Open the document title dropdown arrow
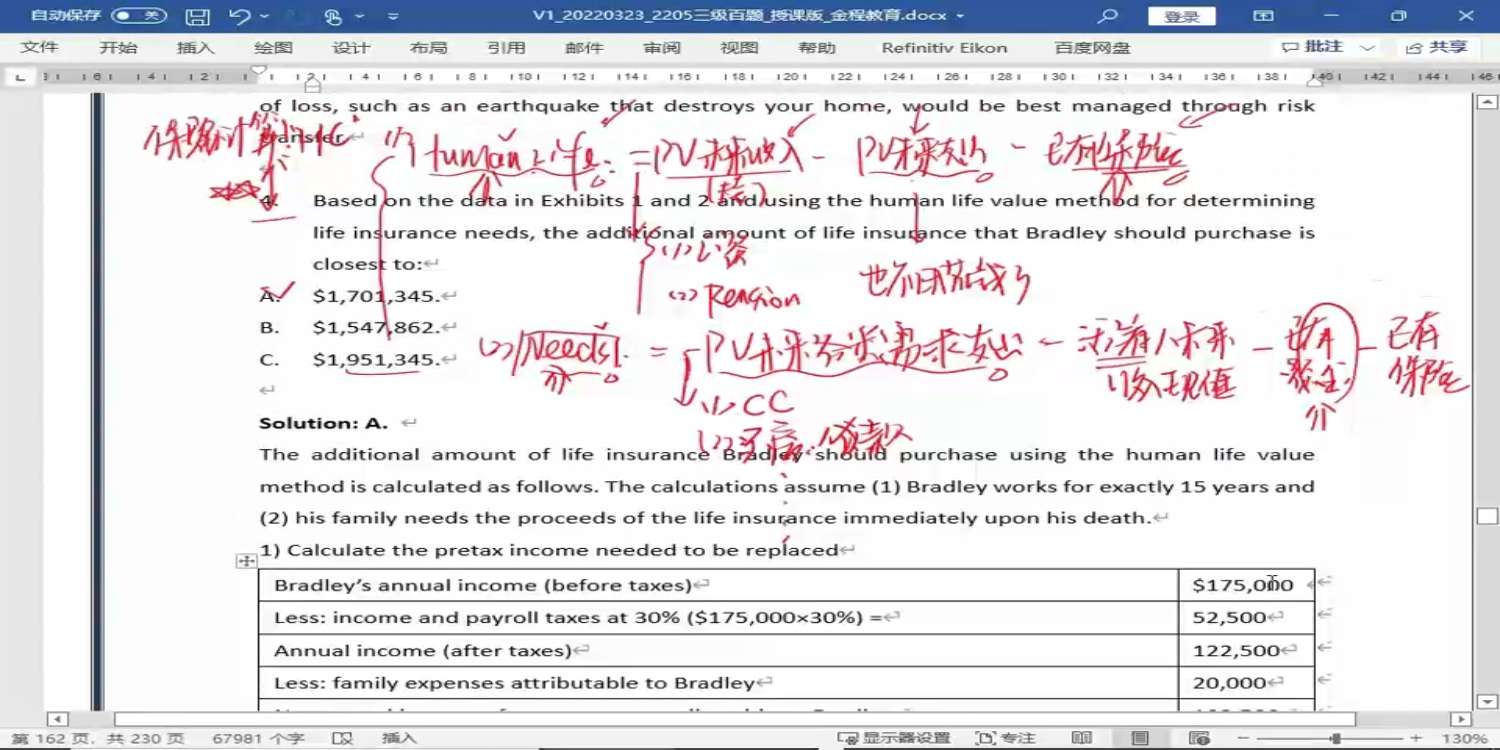This screenshot has width=1500, height=750. click(960, 17)
